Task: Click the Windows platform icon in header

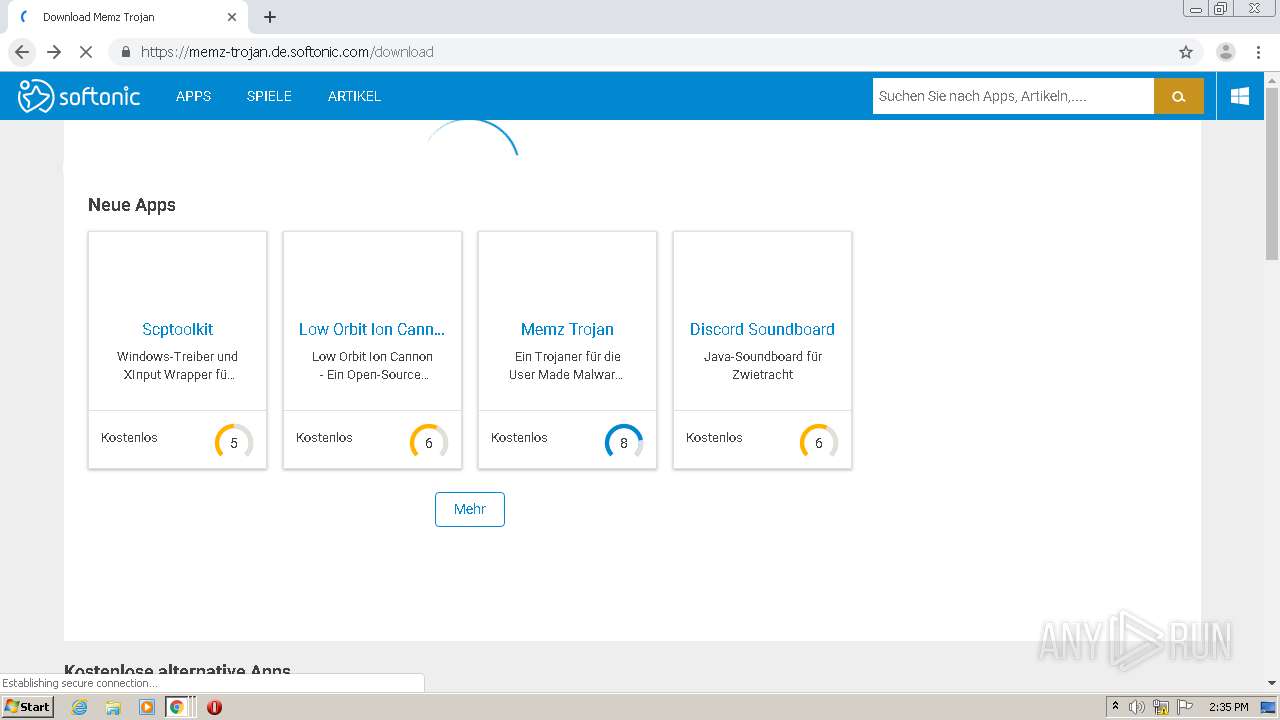Action: pos(1240,96)
